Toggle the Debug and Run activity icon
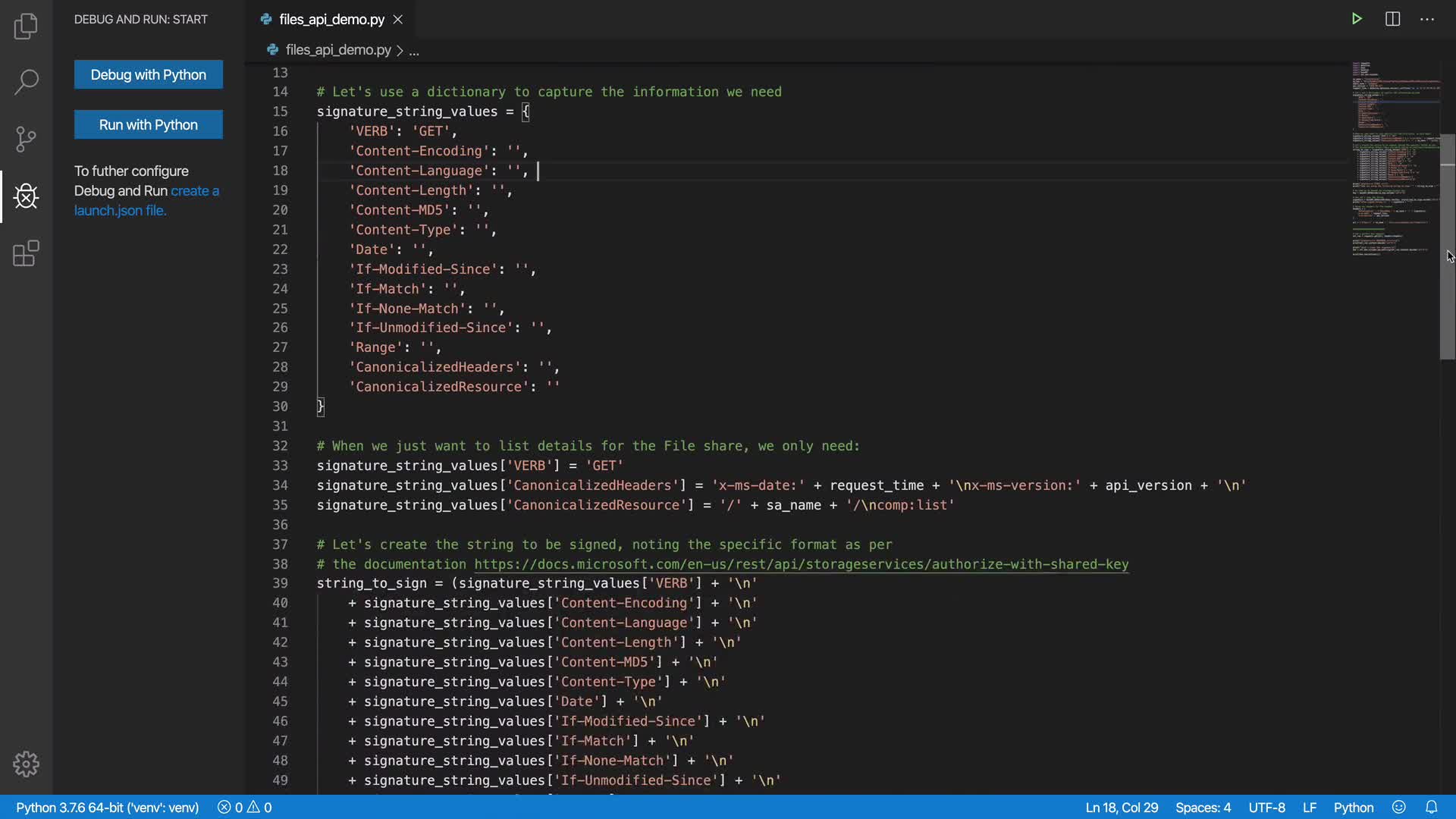Image resolution: width=1456 pixels, height=819 pixels. (x=26, y=196)
